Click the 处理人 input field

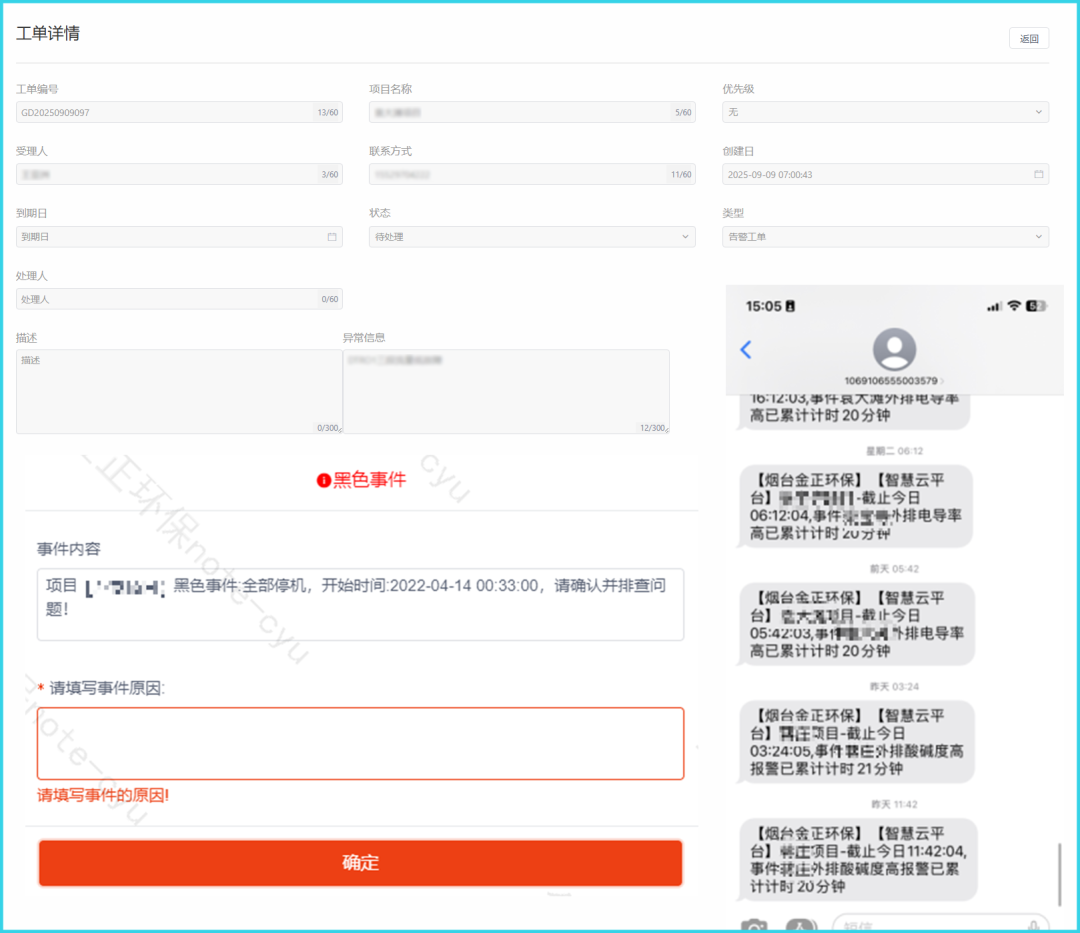coord(178,299)
